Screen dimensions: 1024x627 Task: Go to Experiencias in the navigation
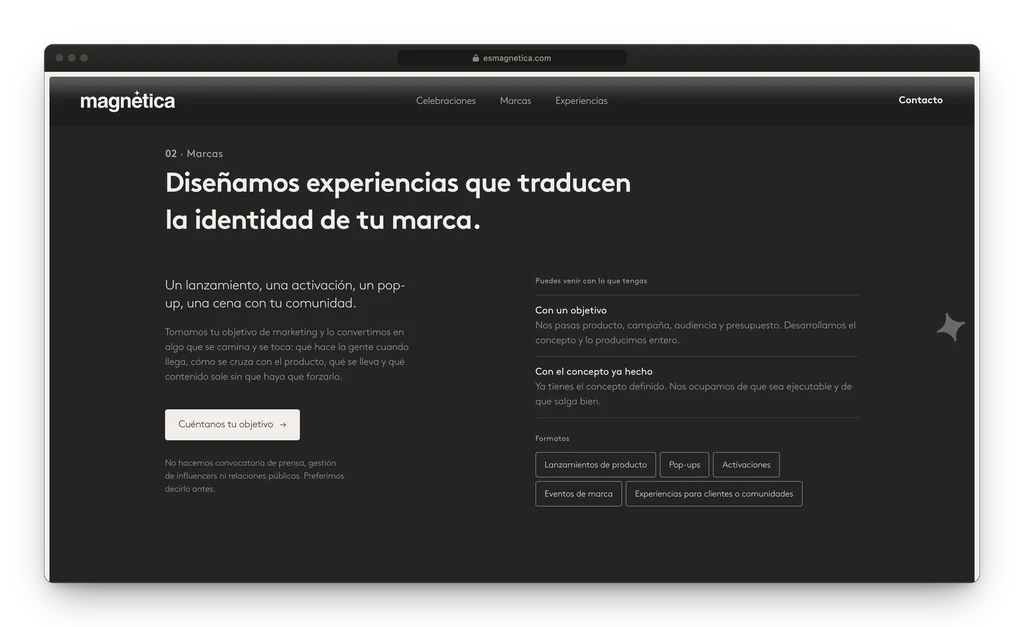(581, 101)
